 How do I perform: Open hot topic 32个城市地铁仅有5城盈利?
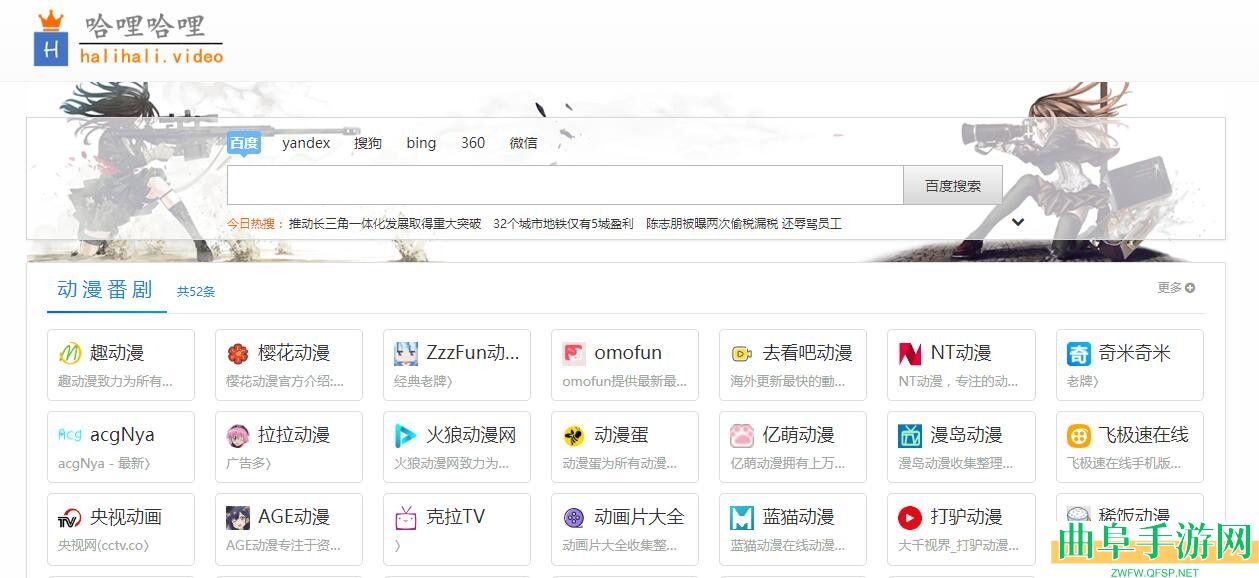[563, 224]
